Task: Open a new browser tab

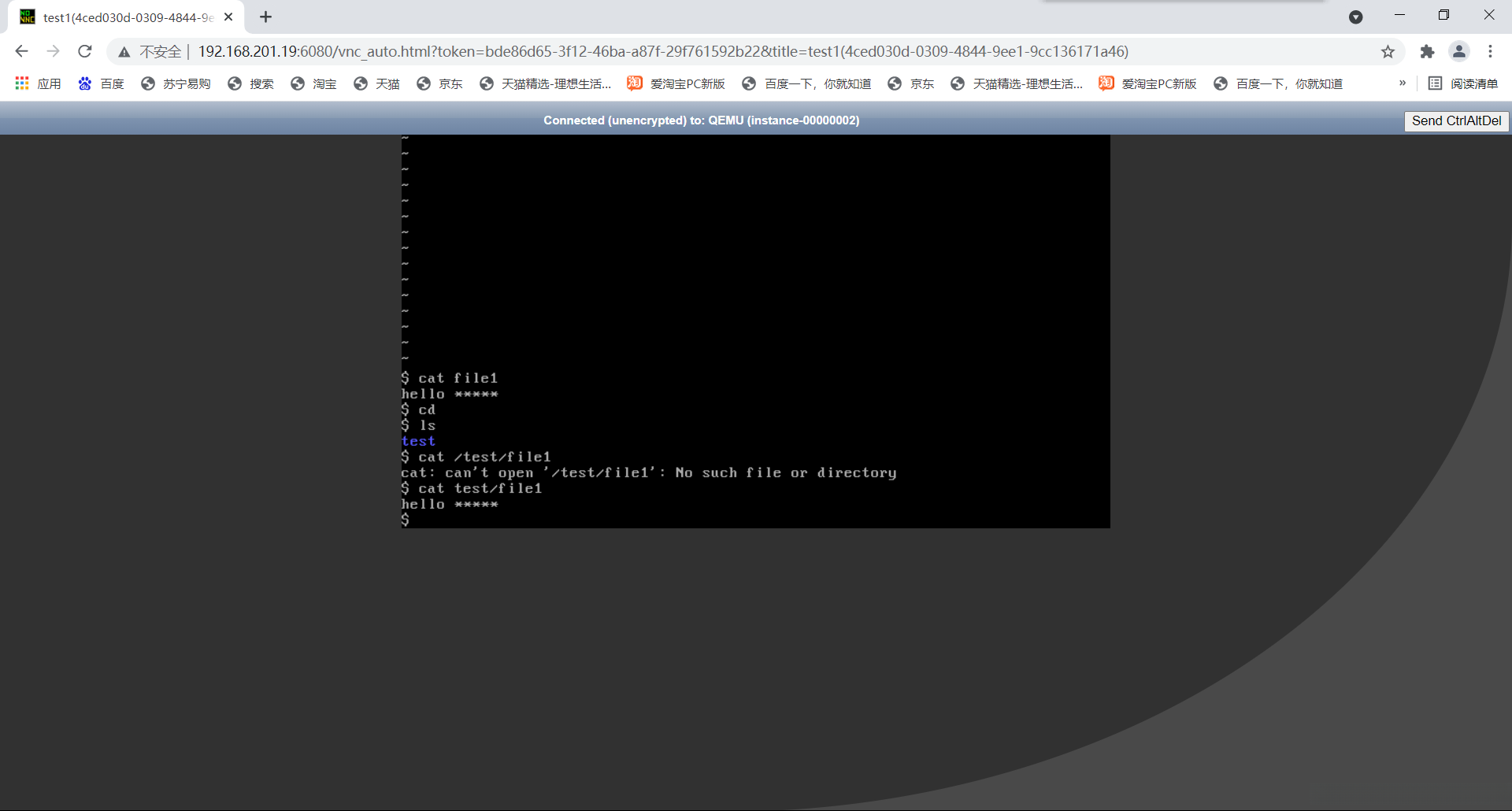Action: (266, 17)
